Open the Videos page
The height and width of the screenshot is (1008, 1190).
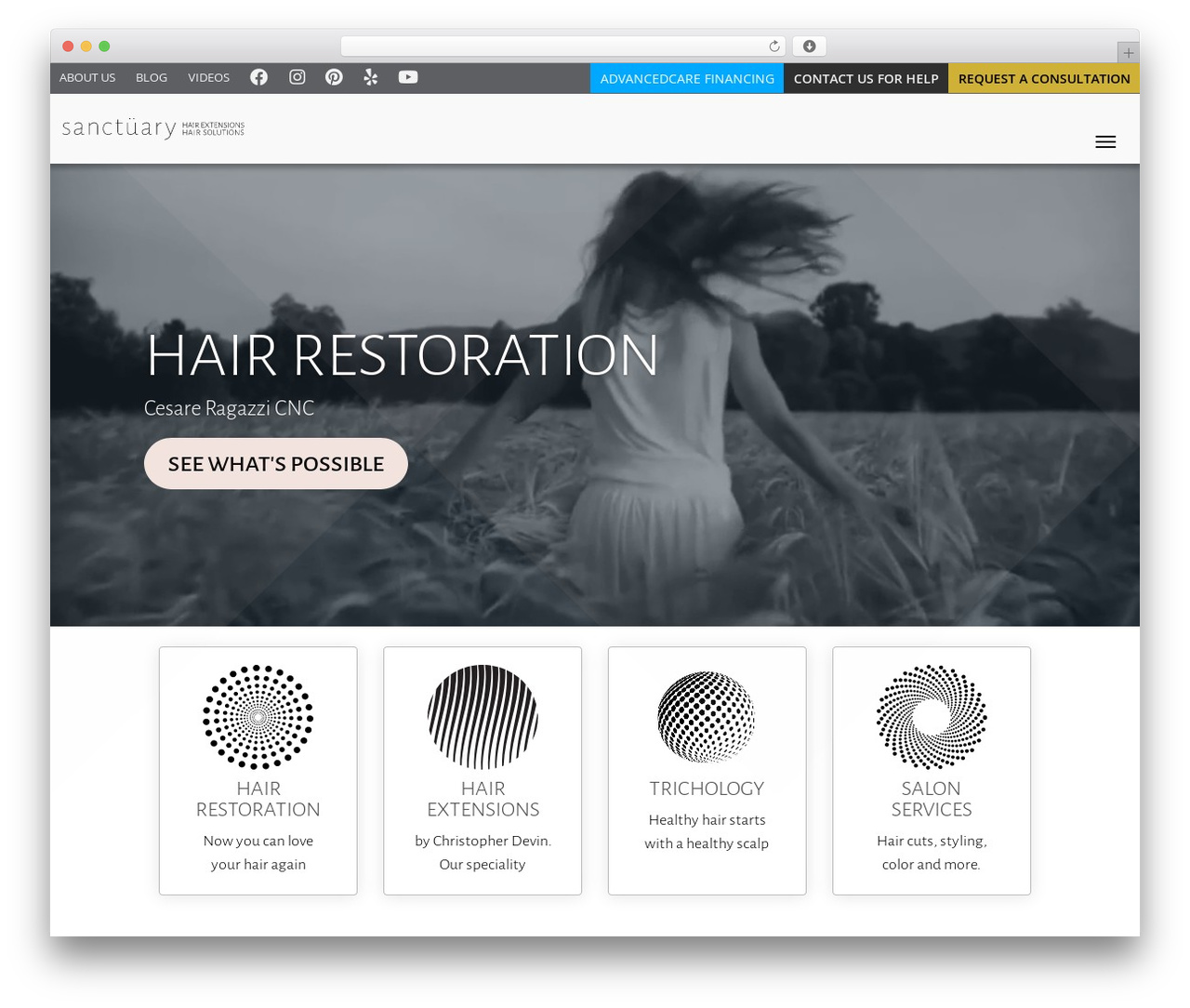[x=208, y=77]
